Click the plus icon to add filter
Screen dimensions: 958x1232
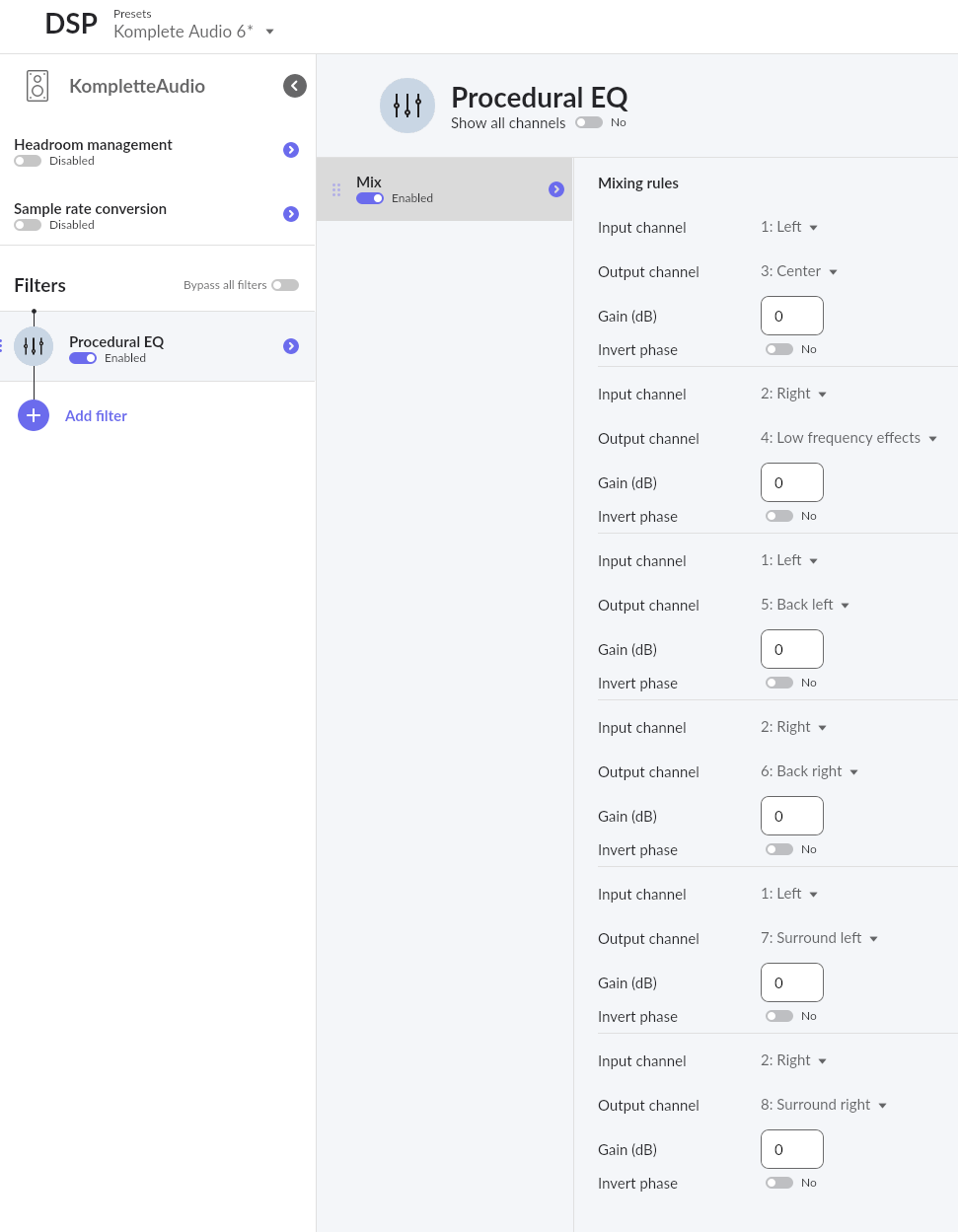pyautogui.click(x=34, y=415)
